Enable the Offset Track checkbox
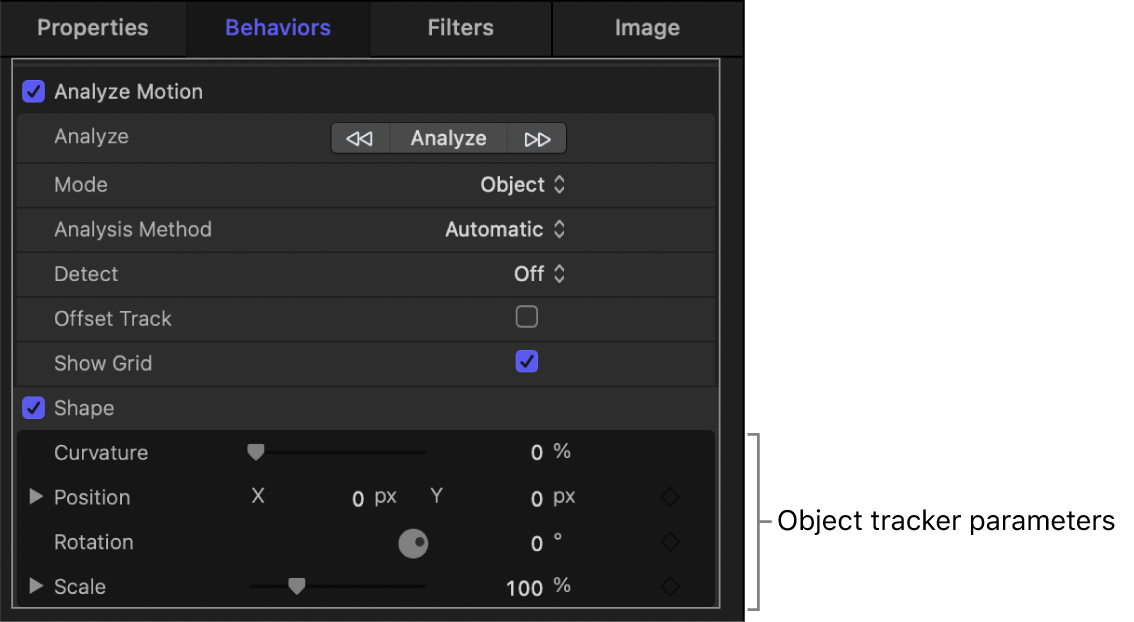 [527, 316]
